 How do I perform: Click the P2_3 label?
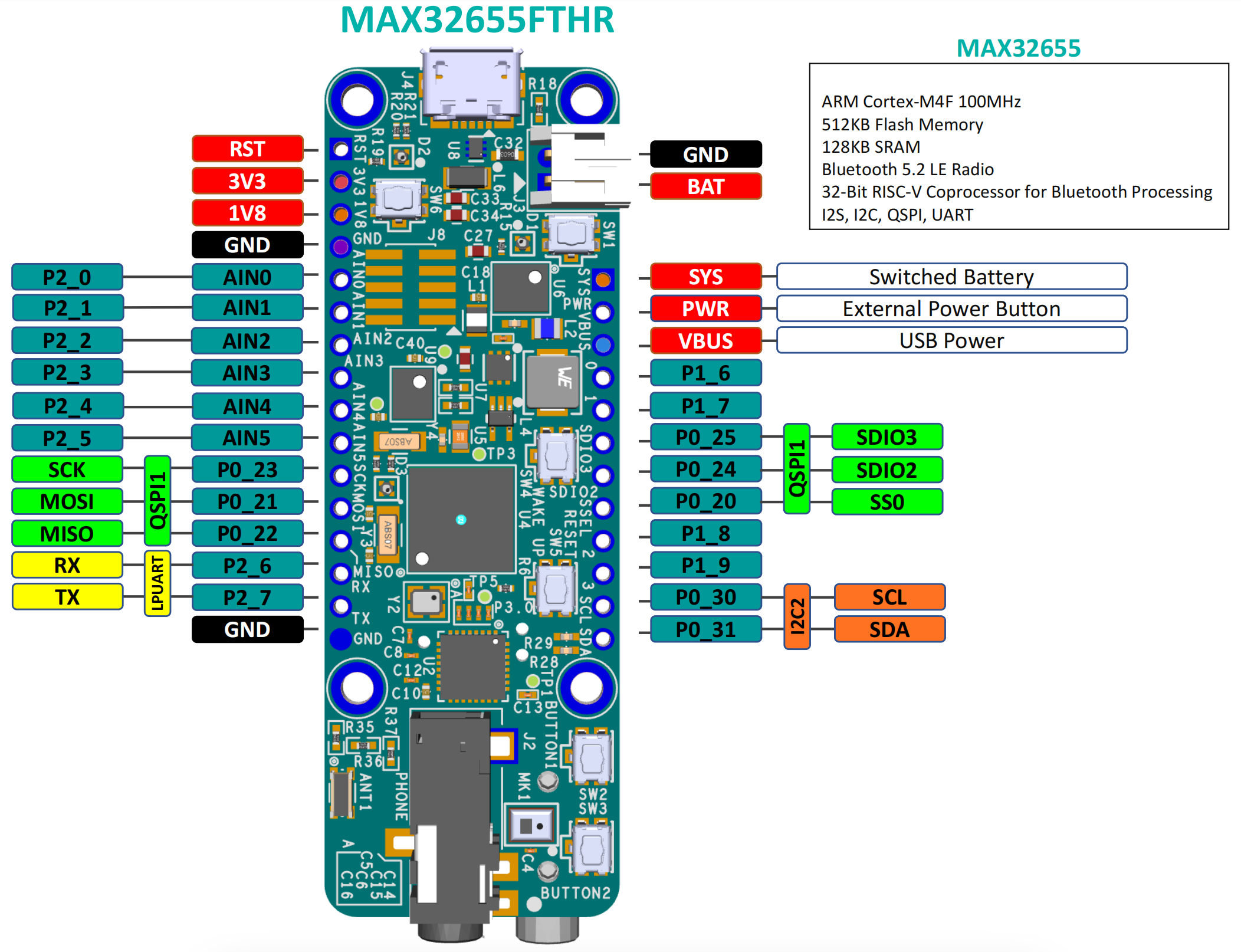coord(67,373)
